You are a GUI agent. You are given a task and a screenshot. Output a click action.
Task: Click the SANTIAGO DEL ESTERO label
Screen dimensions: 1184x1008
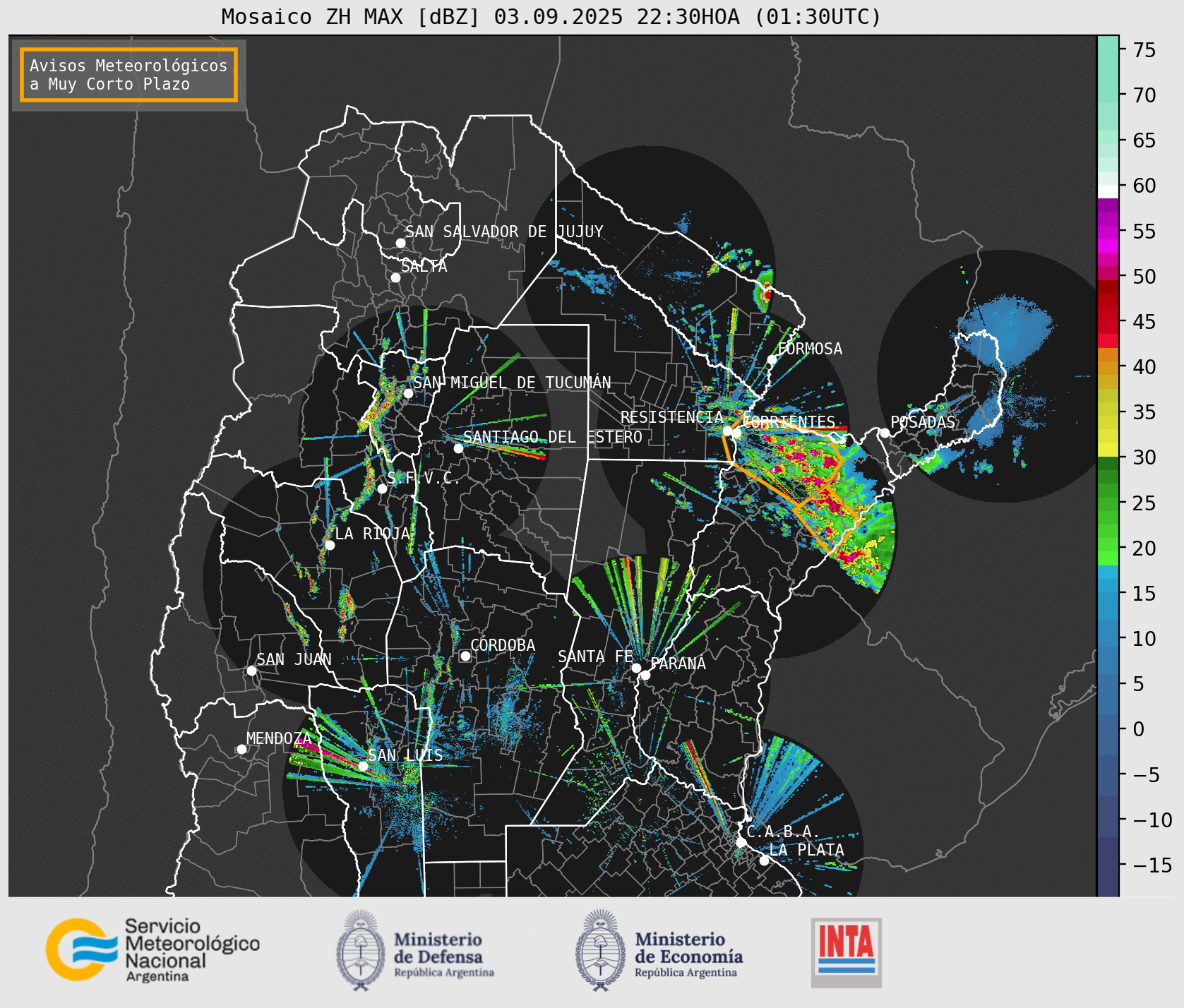553,437
